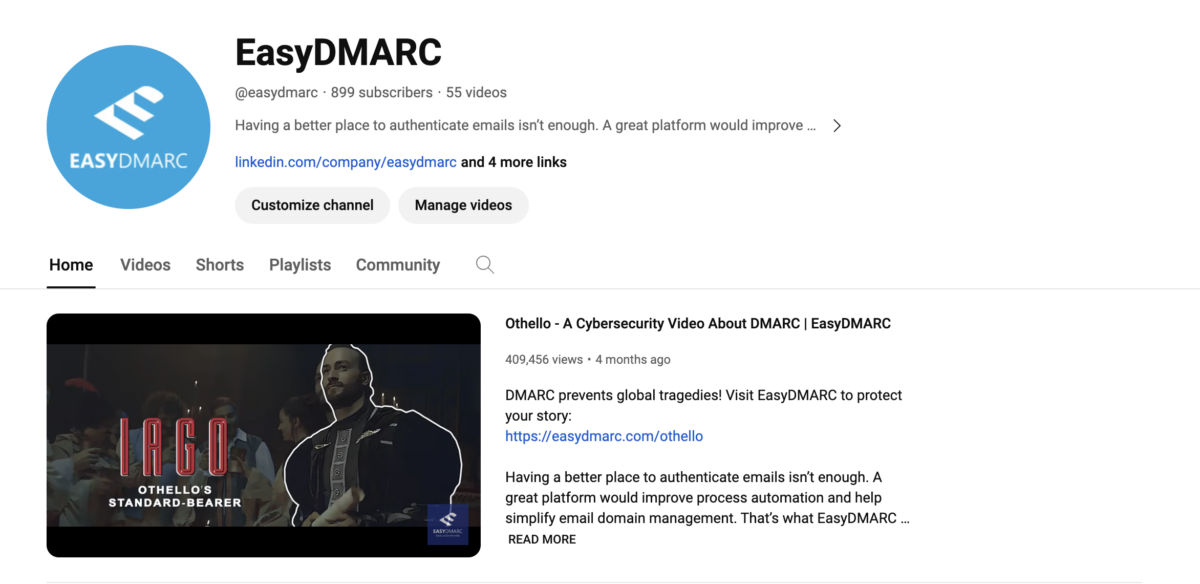The width and height of the screenshot is (1200, 584).
Task: Click the easydmarc.com/othello link
Action: click(x=604, y=436)
